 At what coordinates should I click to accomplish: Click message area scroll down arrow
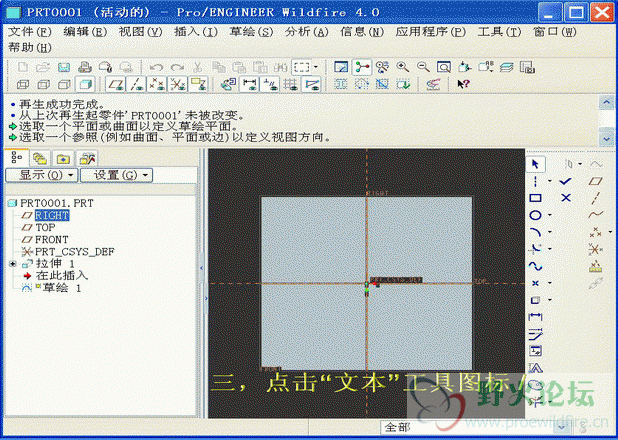point(606,138)
